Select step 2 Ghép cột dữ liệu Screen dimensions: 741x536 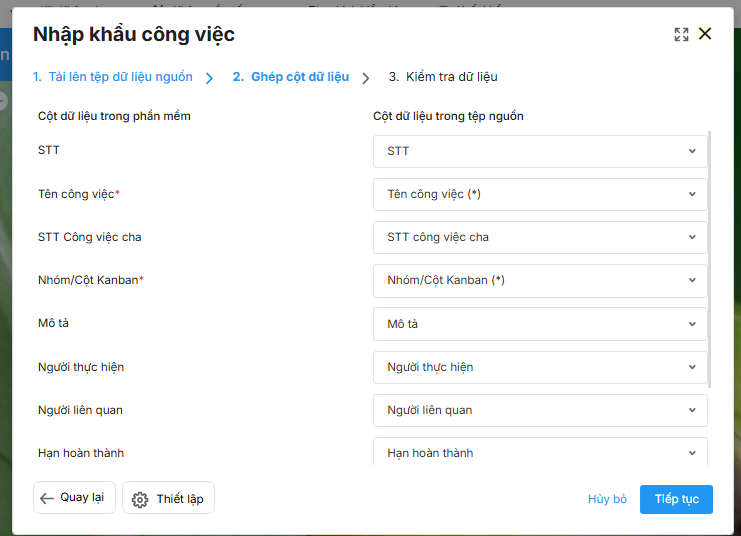[x=290, y=77]
